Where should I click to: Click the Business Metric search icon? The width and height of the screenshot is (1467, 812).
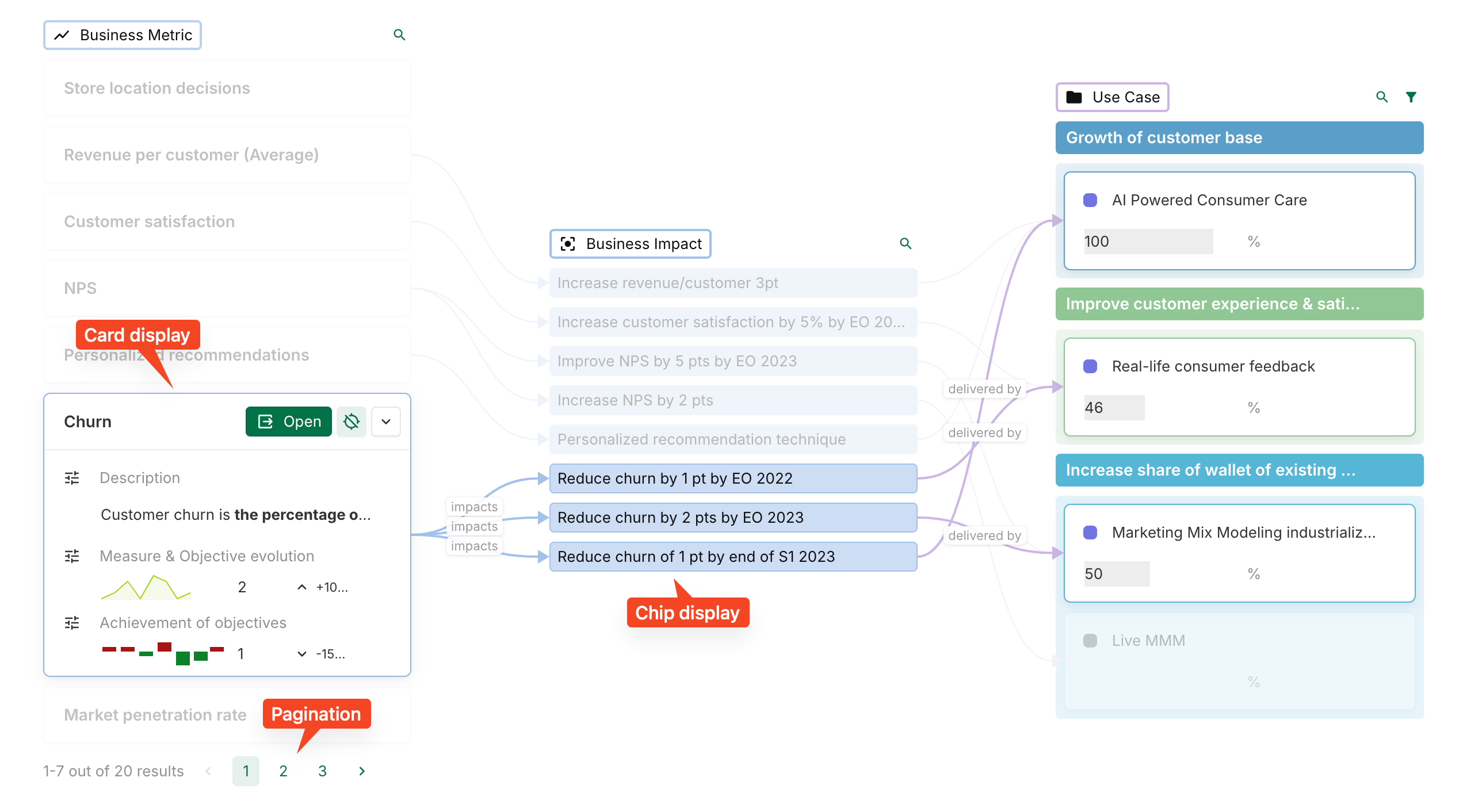(x=399, y=35)
